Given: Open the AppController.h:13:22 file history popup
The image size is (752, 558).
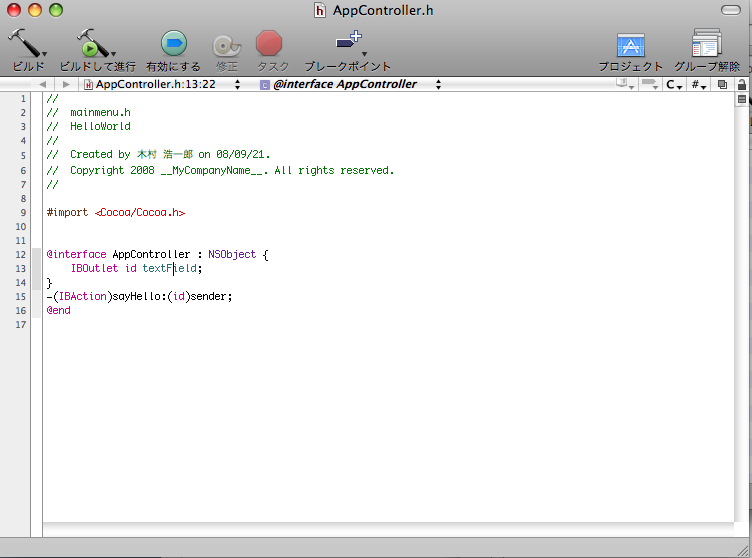Looking at the screenshot, I should coord(162,84).
